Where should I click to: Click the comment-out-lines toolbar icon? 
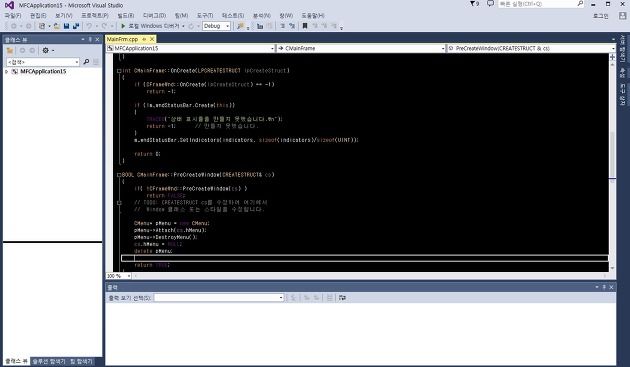pyautogui.click(x=282, y=26)
